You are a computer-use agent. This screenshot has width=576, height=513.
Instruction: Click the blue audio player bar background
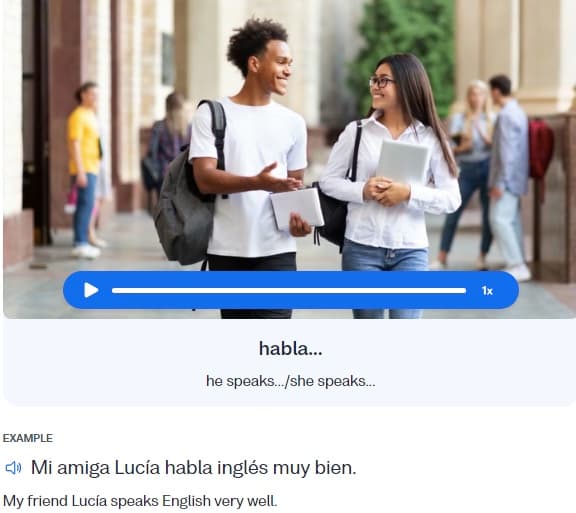(x=291, y=290)
